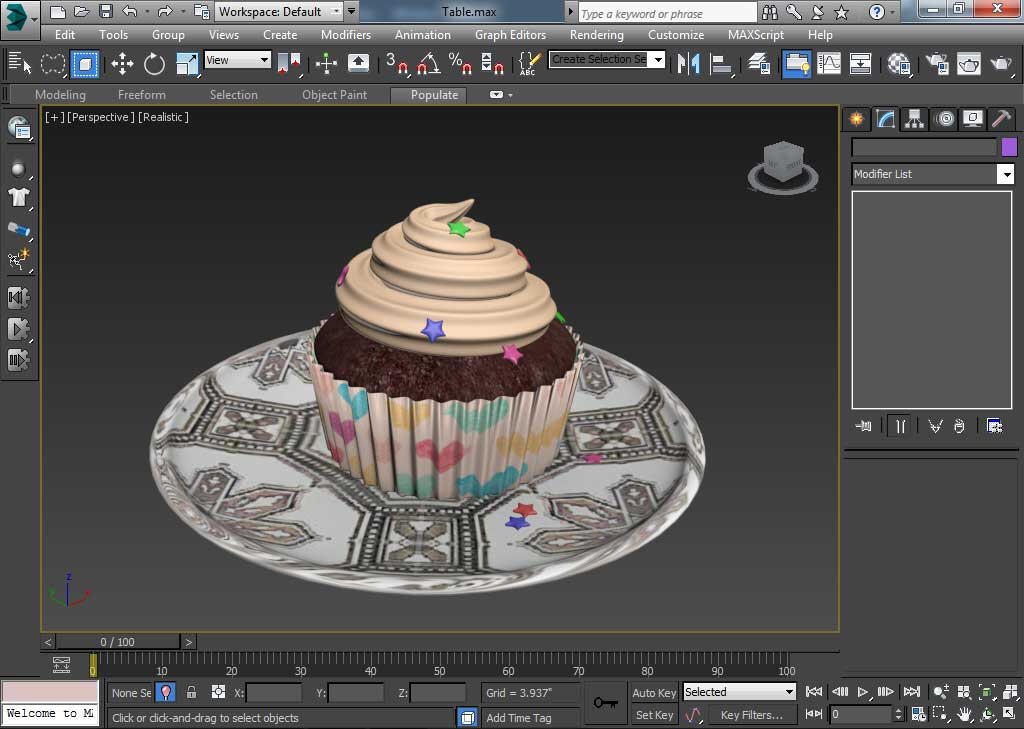Open the Material Editor from toolbar

(x=898, y=64)
